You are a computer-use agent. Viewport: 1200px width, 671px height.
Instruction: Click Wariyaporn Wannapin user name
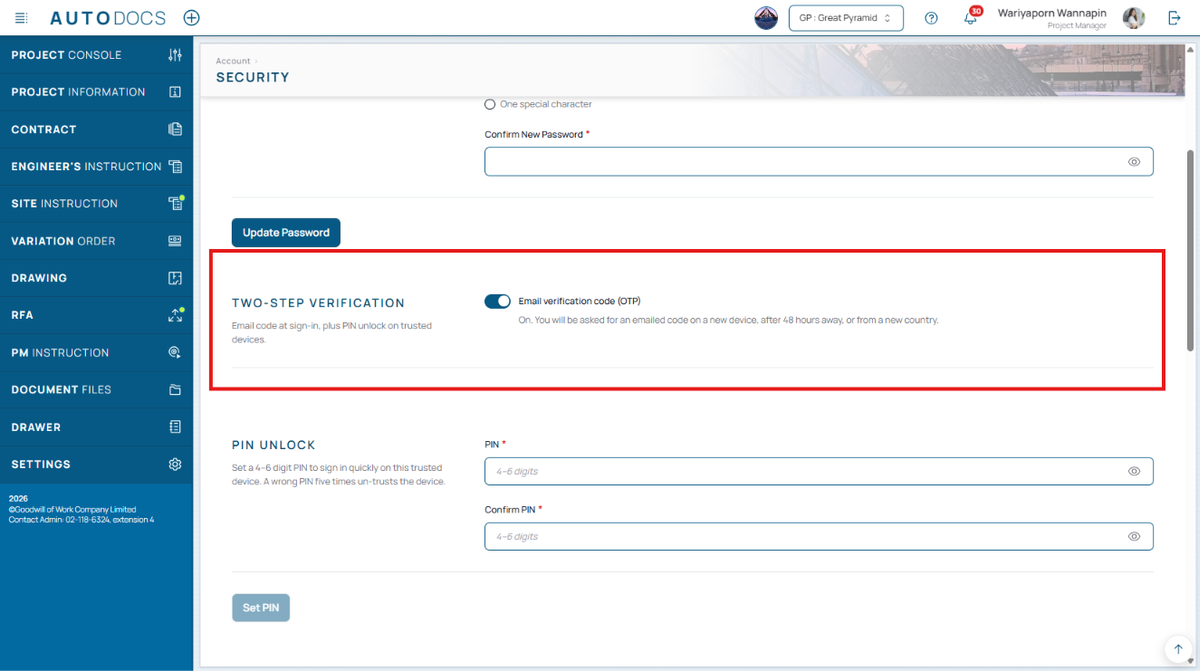coord(1052,13)
